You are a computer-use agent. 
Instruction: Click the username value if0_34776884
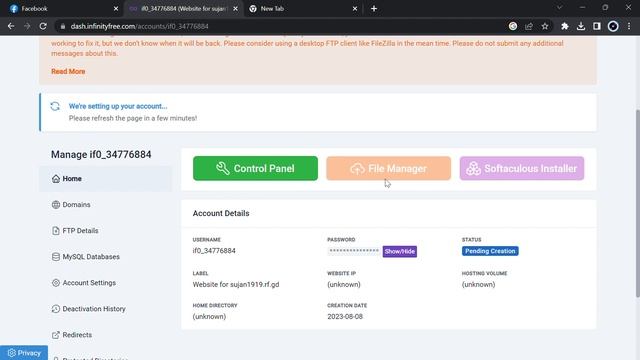point(214,251)
